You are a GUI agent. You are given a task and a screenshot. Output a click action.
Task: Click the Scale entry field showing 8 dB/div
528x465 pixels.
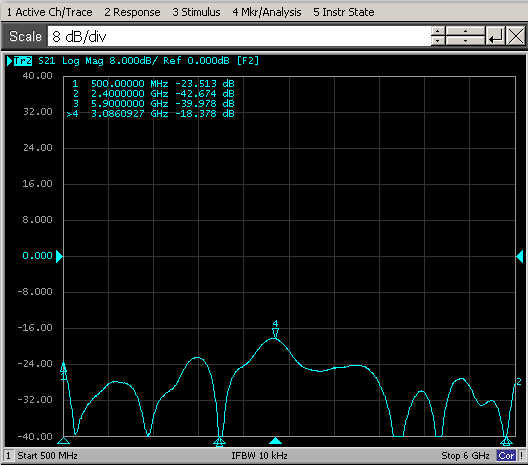[239, 36]
